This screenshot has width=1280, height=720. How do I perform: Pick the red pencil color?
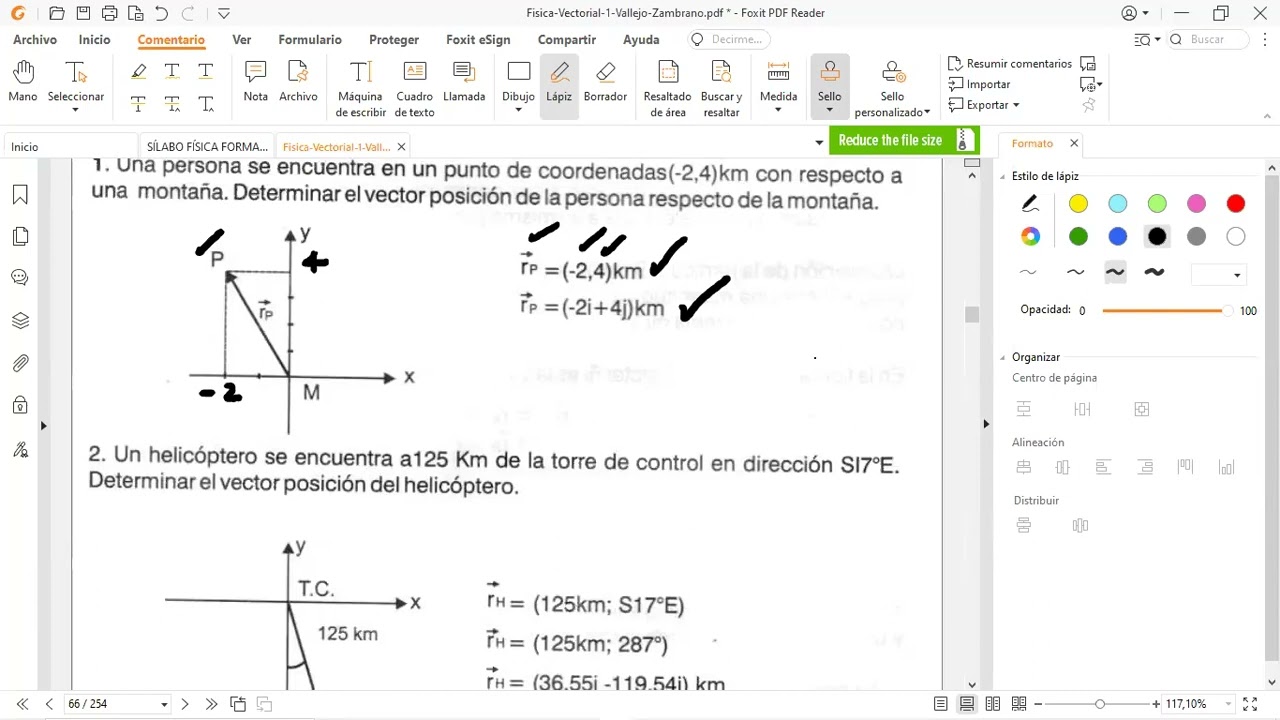(1236, 204)
